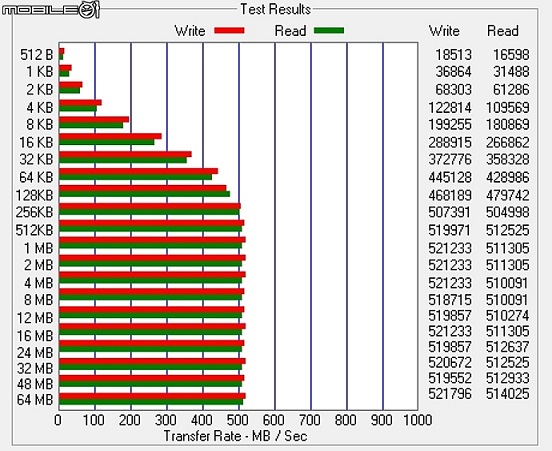Click the Transfer Rate - MB / Sec label
The image size is (552, 451).
[236, 436]
